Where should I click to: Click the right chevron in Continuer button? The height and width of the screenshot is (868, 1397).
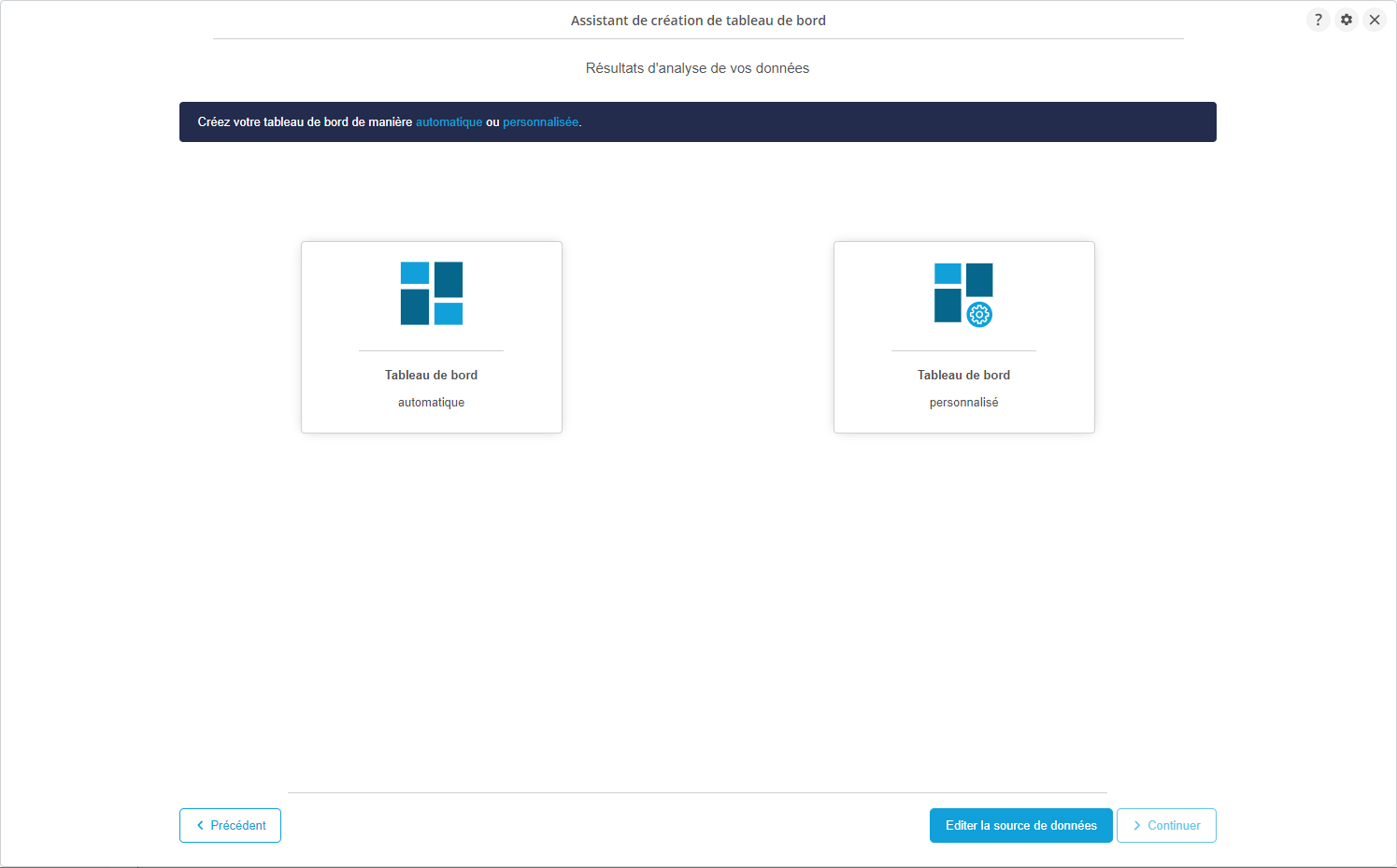pyautogui.click(x=1137, y=826)
